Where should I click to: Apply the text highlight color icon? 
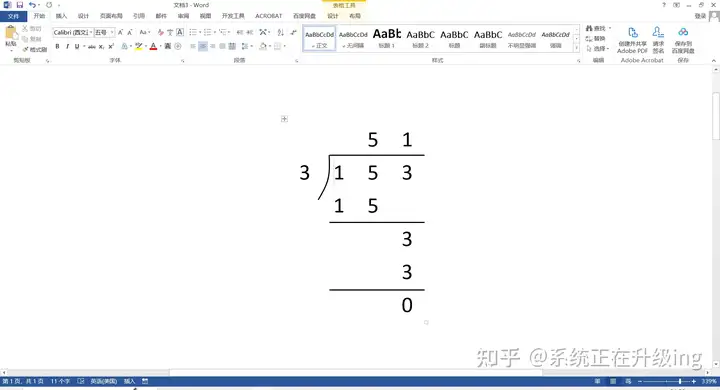click(x=139, y=46)
